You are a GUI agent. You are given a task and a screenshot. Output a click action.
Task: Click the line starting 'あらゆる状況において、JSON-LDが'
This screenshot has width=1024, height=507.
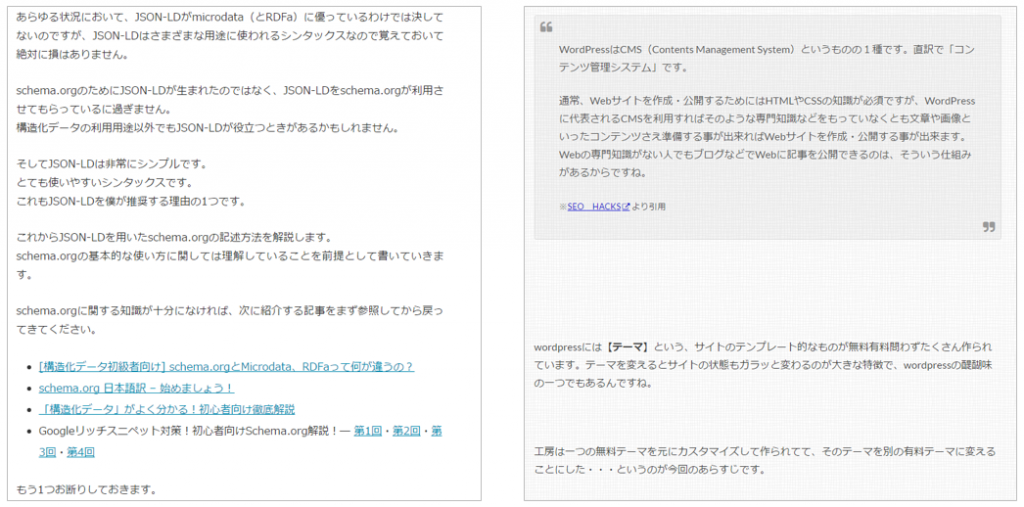point(229,16)
